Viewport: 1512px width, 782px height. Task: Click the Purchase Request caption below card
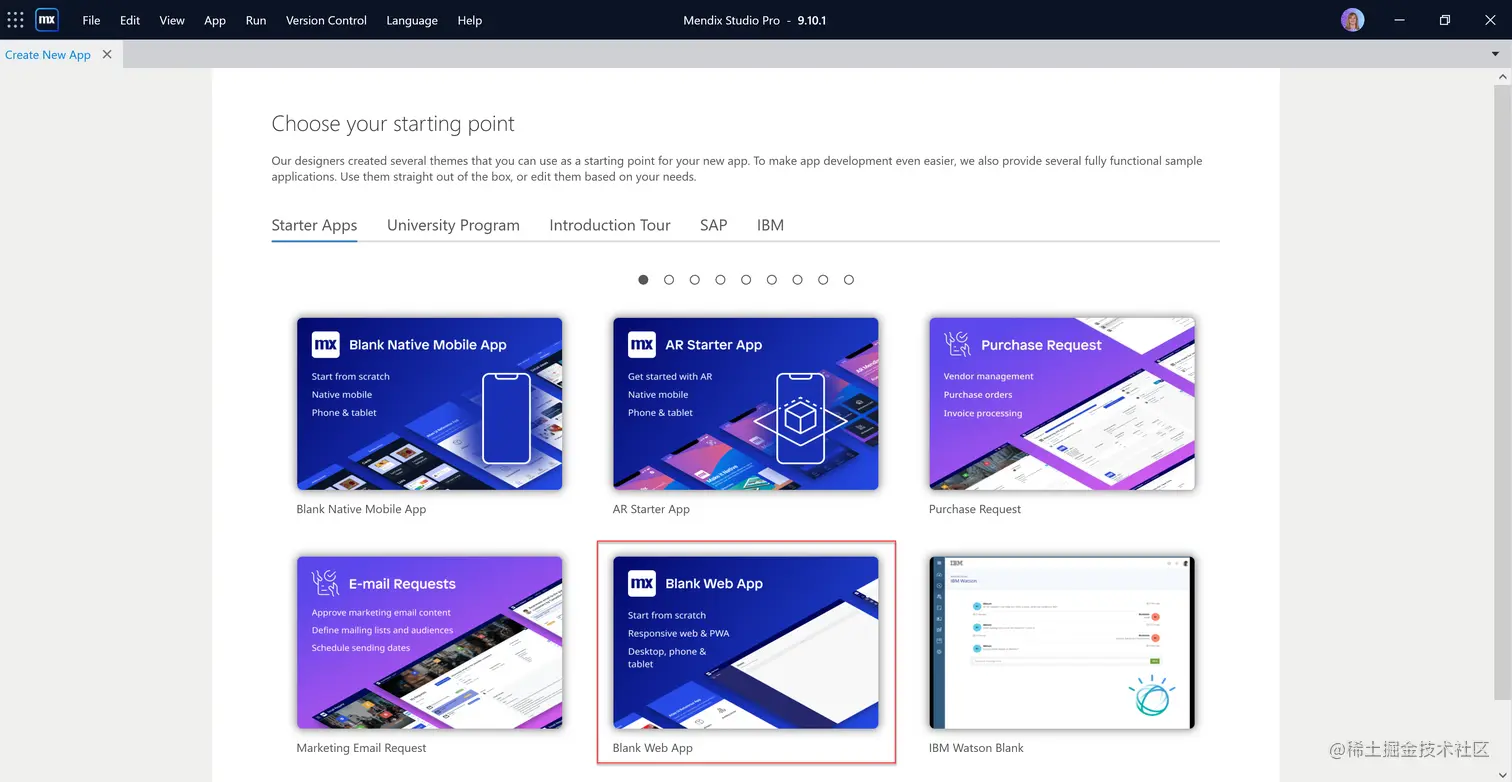[x=975, y=509]
